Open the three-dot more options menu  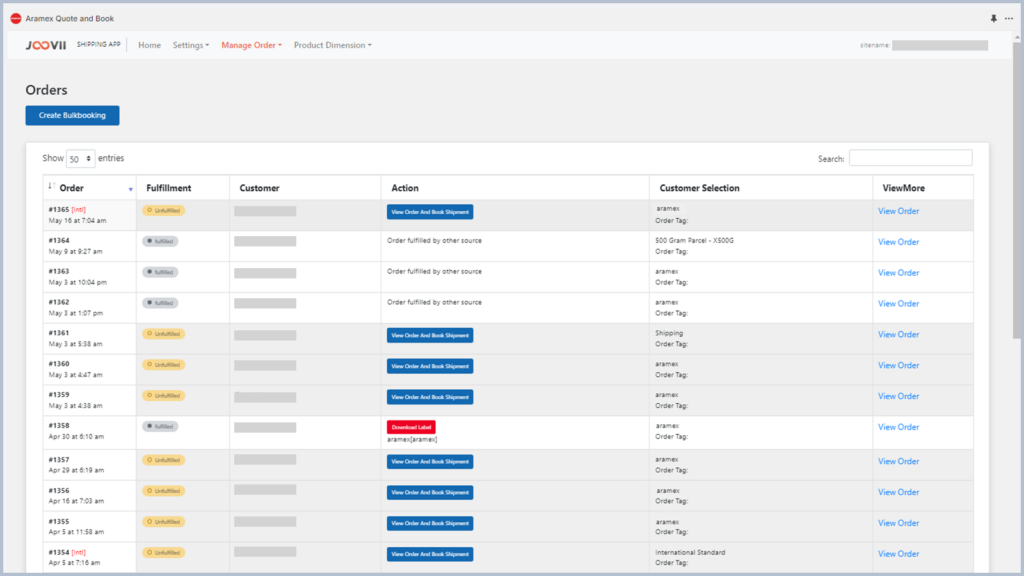pyautogui.click(x=1008, y=18)
